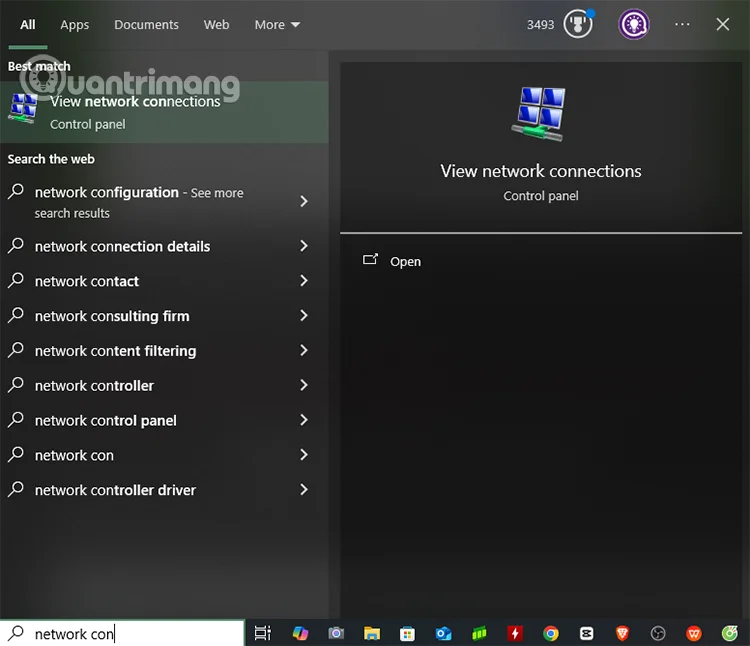Image resolution: width=750 pixels, height=646 pixels.
Task: Click Open in the preview pane
Action: pyautogui.click(x=406, y=262)
